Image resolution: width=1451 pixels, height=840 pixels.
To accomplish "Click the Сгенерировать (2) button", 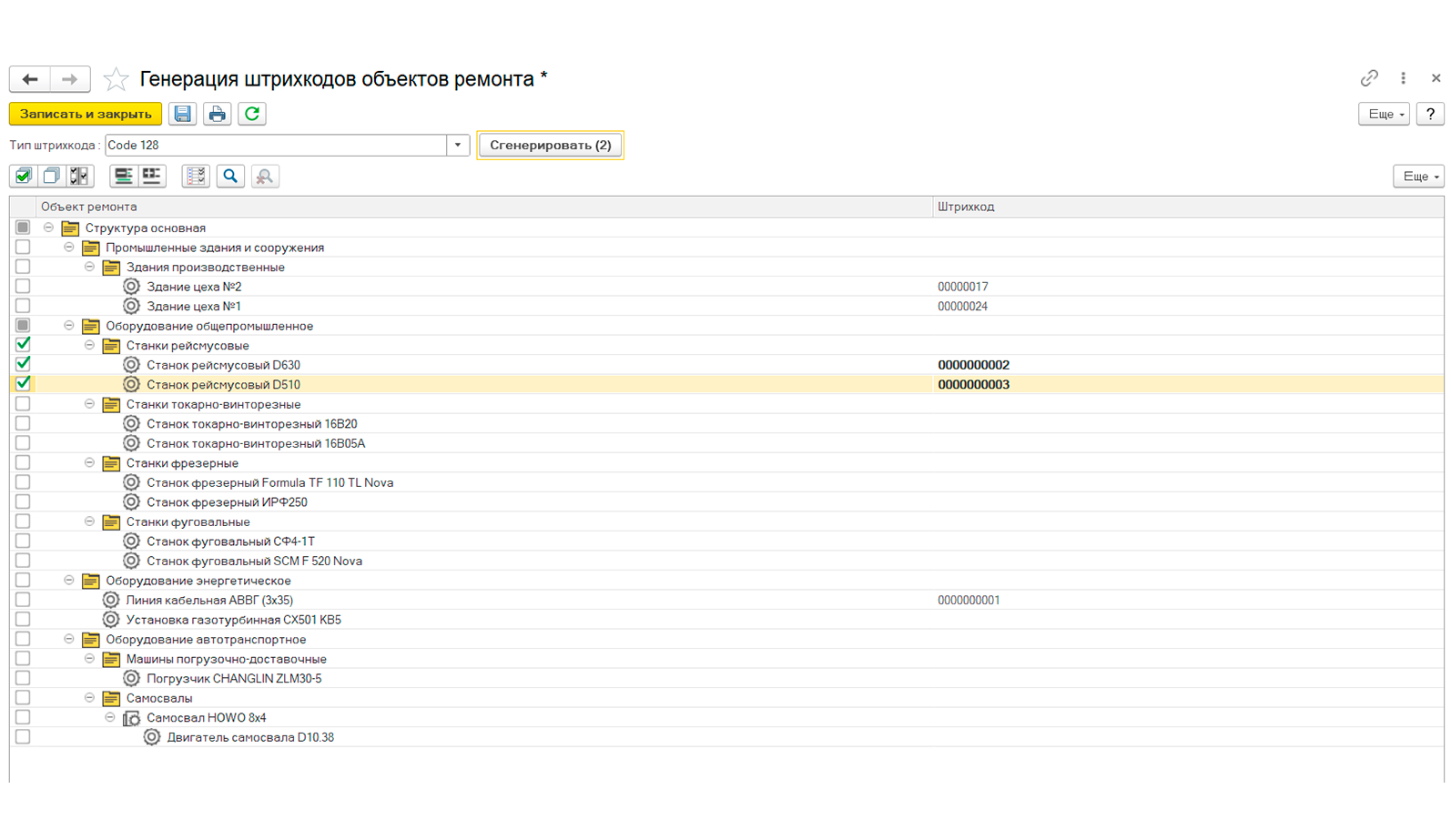I will [550, 145].
